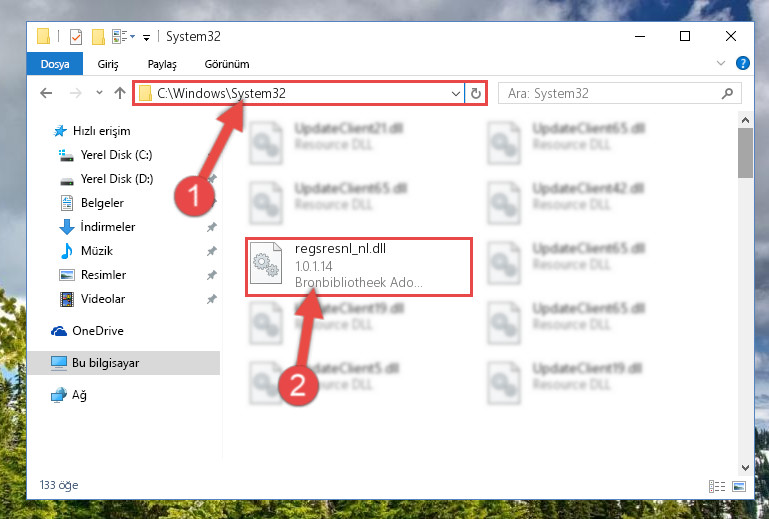Click the pin icon next to Videolar
Screen dimensions: 769x519
click(x=211, y=299)
